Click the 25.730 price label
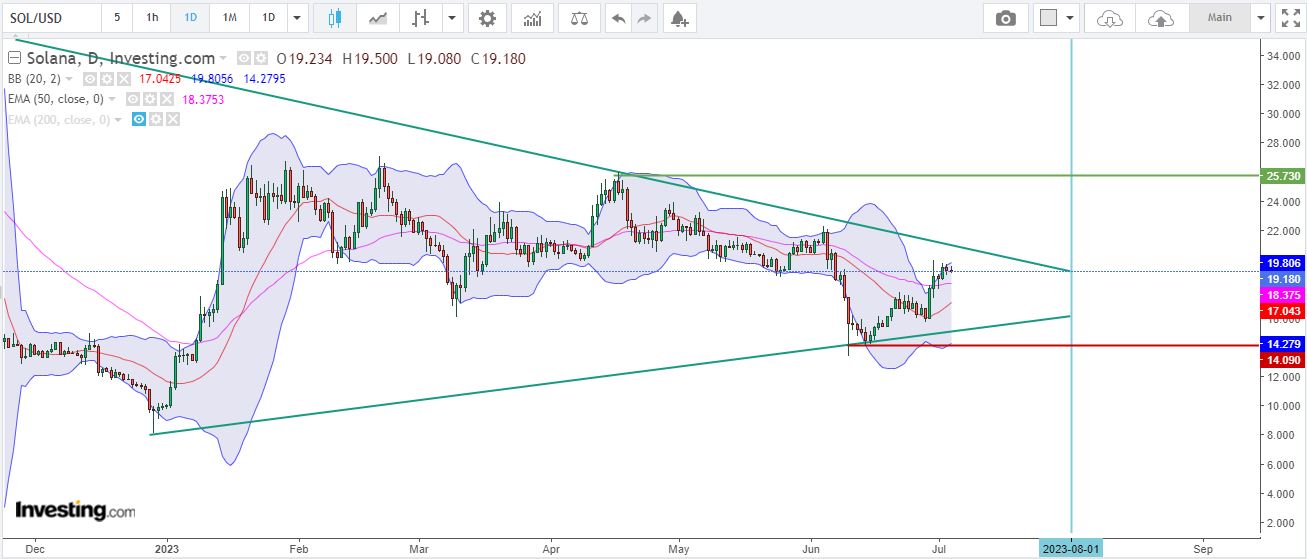This screenshot has width=1307, height=559. 1283,176
